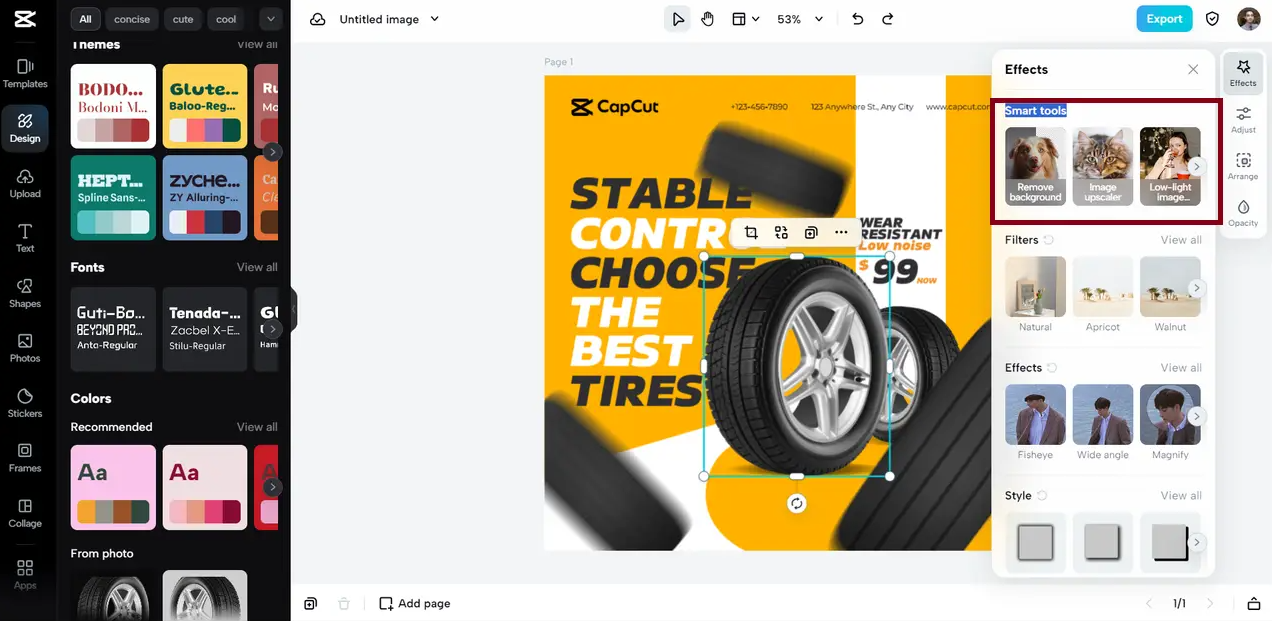Open the Templates sidebar panel
This screenshot has width=1272, height=621.
25,74
